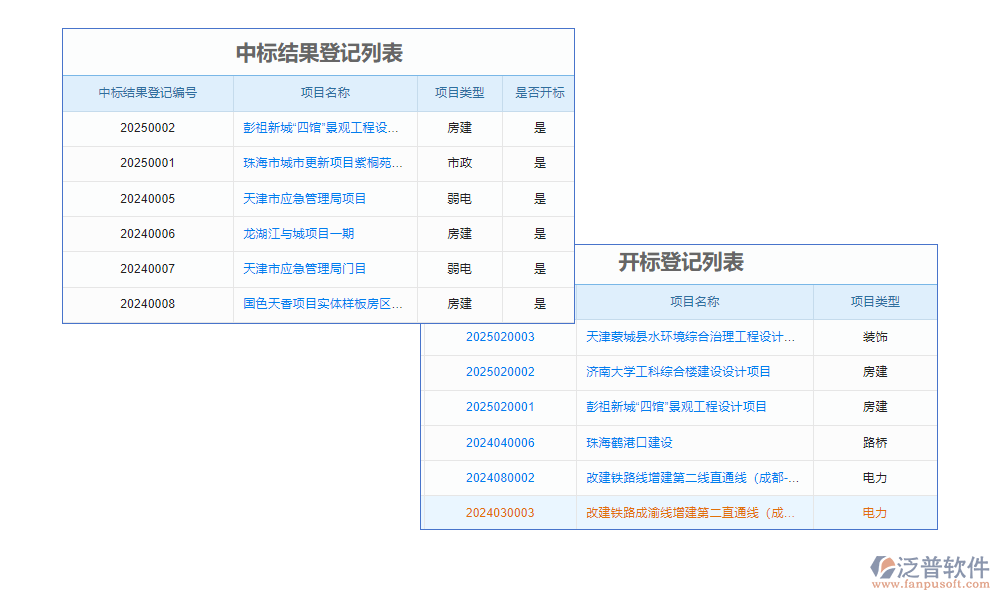1000x600 pixels.
Task: Select the 弱电 type cell for 20240005
Action: (458, 198)
